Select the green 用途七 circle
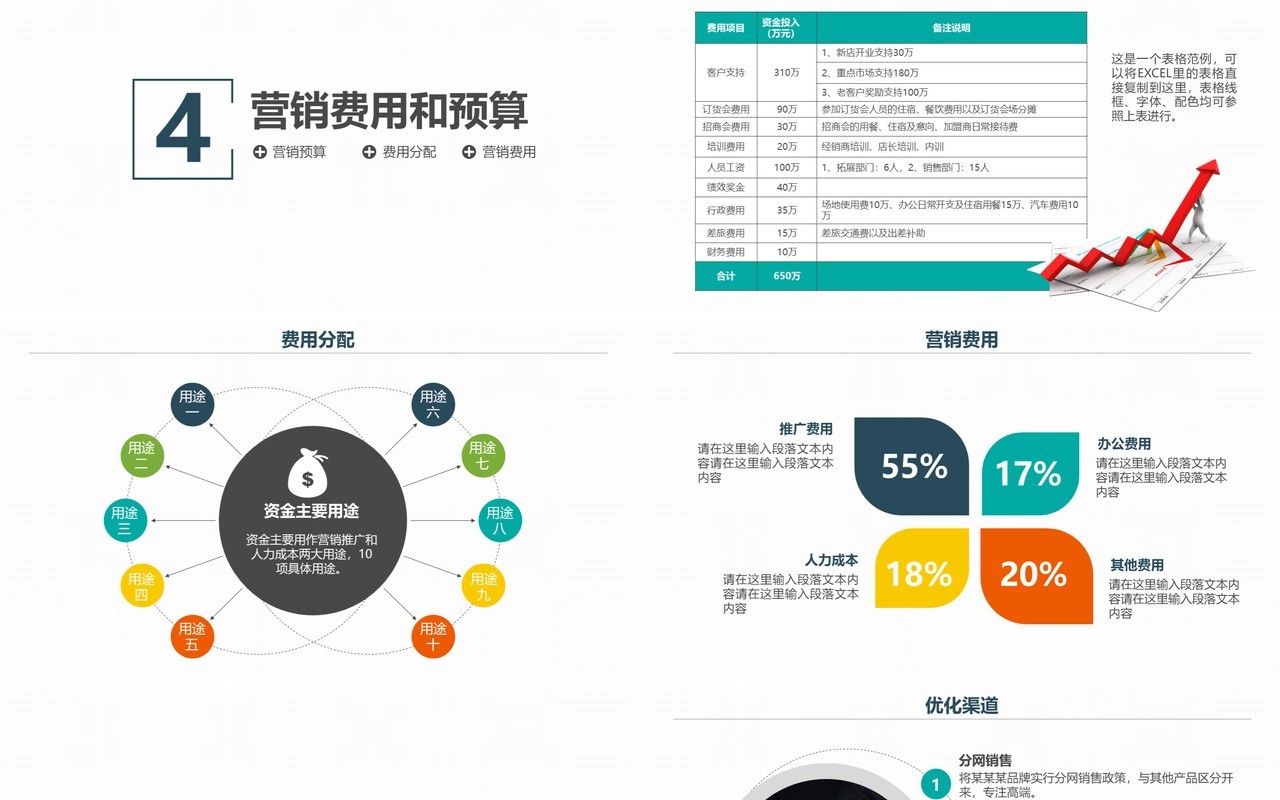 click(x=483, y=456)
